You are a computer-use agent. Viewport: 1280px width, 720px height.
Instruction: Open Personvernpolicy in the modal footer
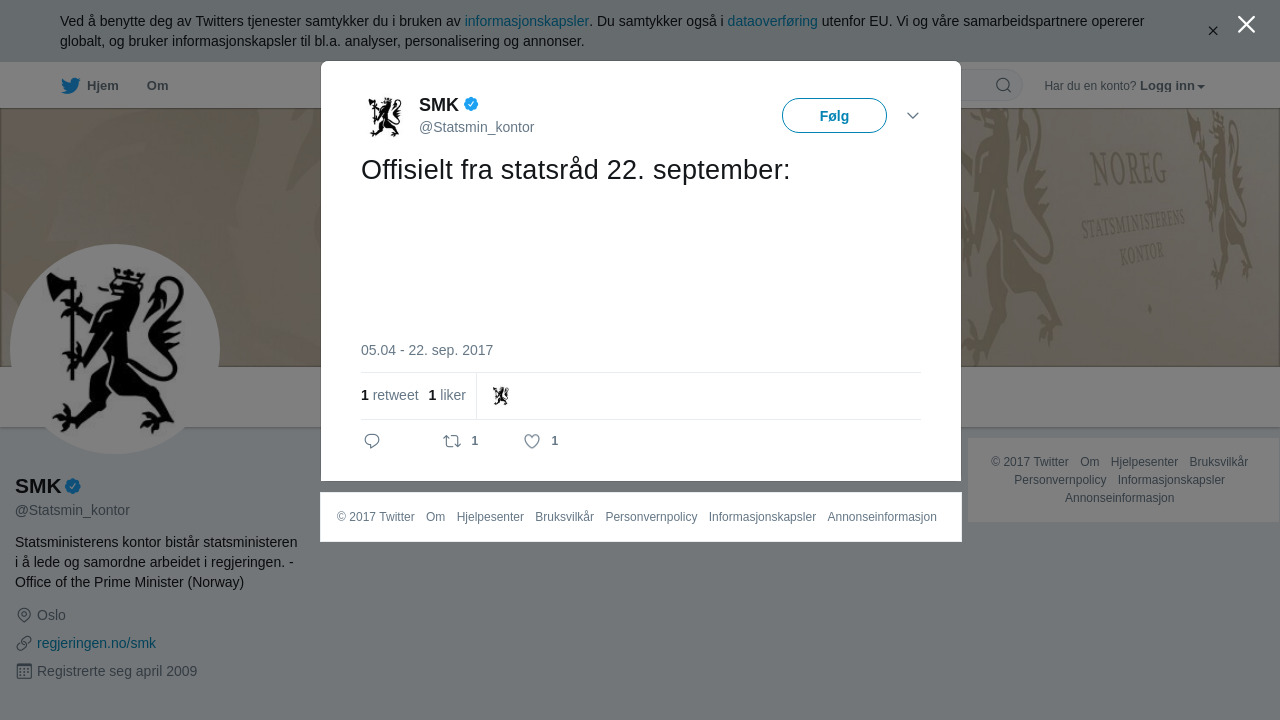pyautogui.click(x=651, y=517)
